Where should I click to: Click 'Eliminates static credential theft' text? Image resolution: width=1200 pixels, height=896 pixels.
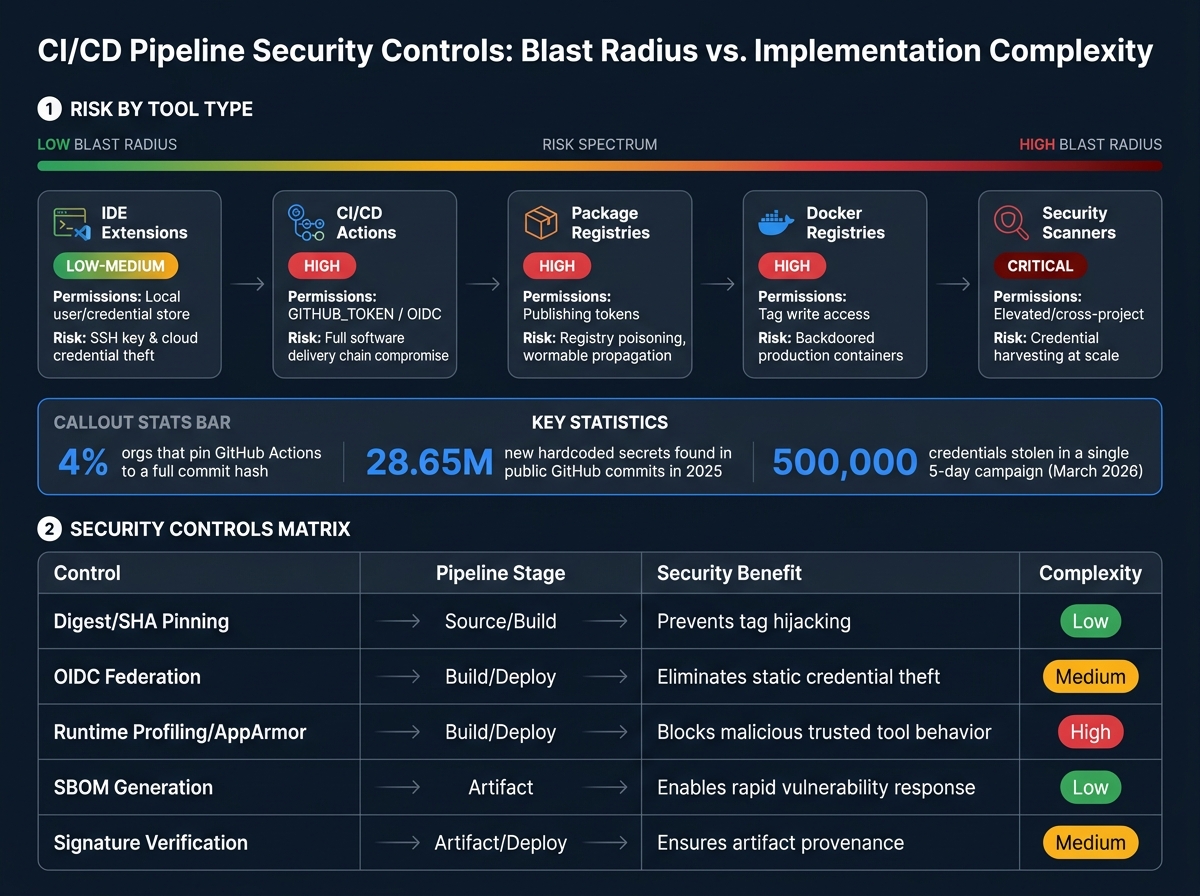click(x=798, y=677)
